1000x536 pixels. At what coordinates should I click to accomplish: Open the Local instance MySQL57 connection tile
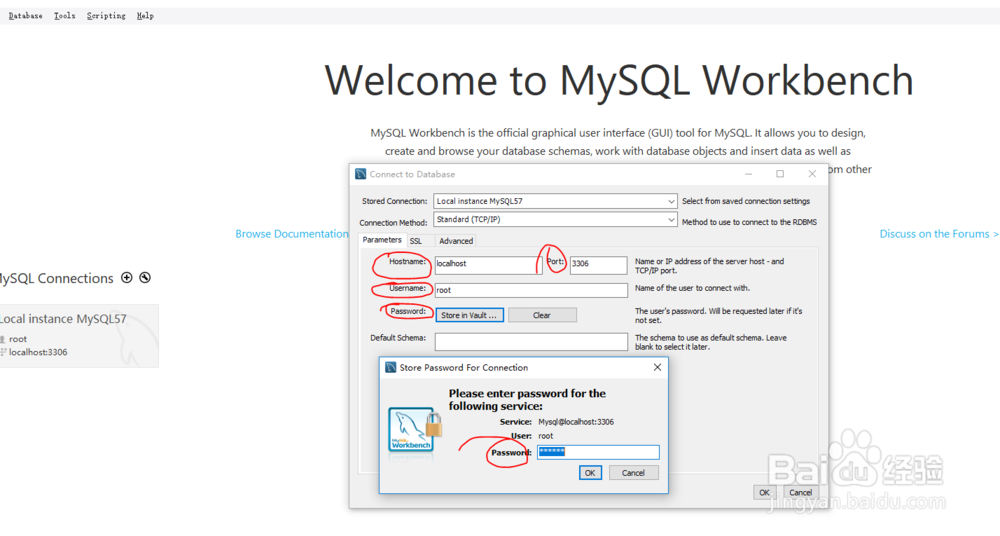pyautogui.click(x=78, y=336)
